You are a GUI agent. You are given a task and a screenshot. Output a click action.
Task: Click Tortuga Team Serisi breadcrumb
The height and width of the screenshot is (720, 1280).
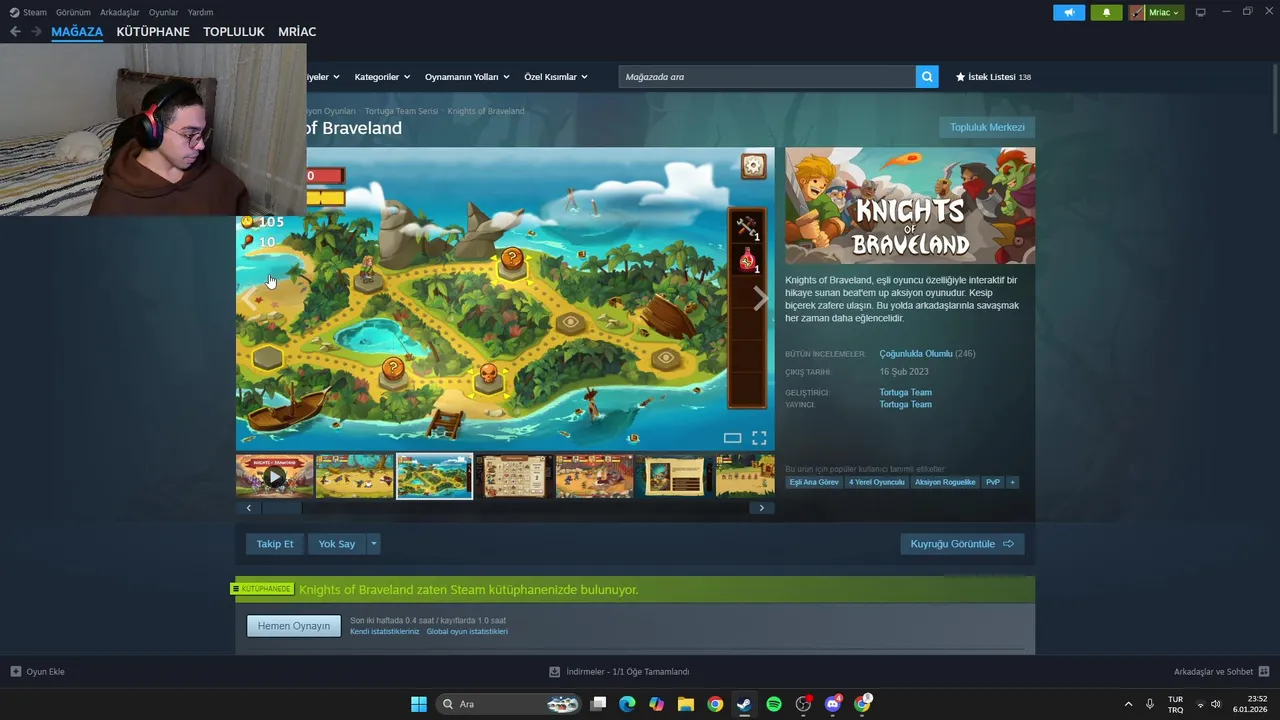coord(401,111)
